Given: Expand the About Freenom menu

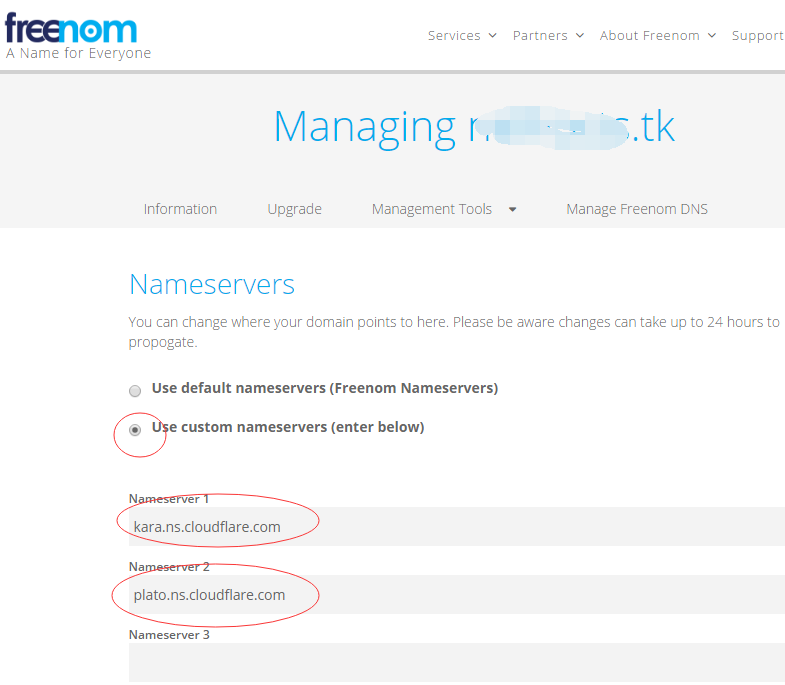Looking at the screenshot, I should (657, 36).
